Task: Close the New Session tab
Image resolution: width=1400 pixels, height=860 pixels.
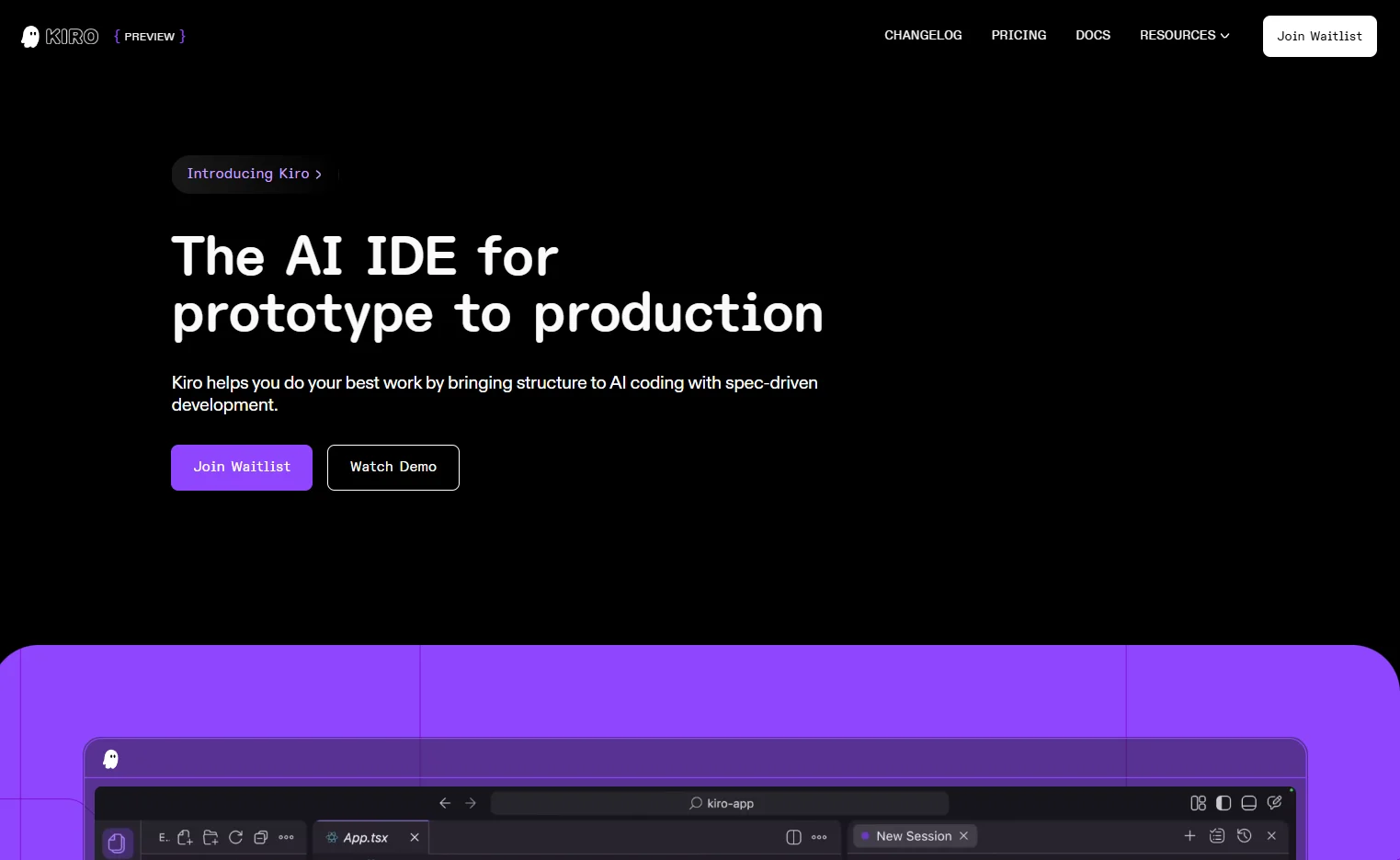Action: [x=963, y=835]
